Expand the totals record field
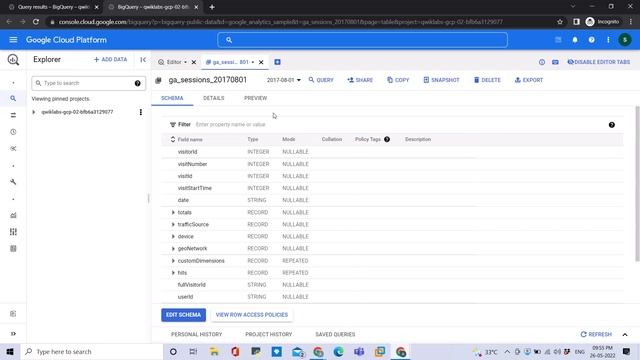This screenshot has width=640, height=360. (173, 212)
